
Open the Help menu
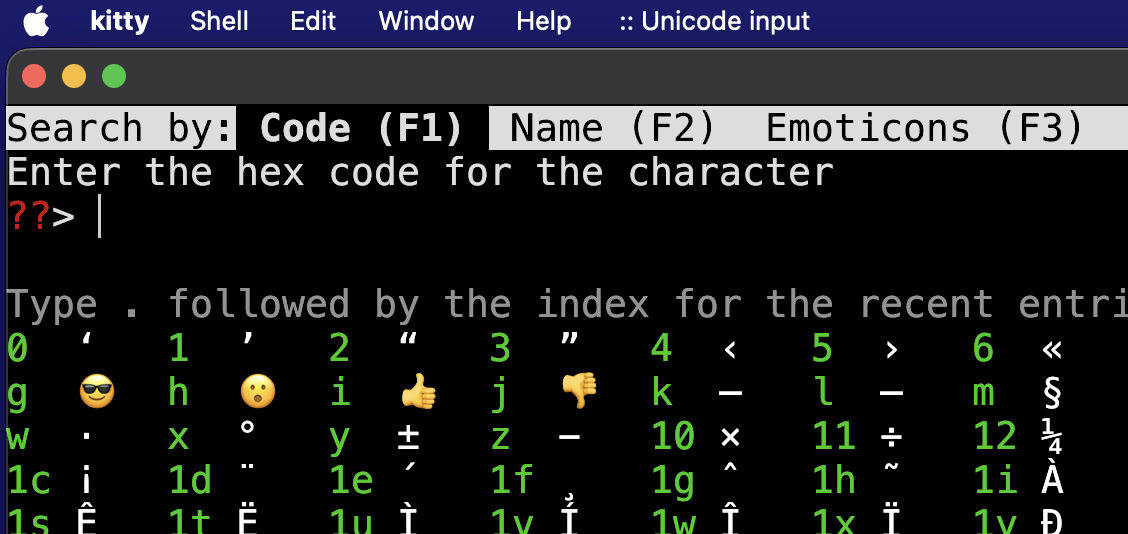pos(544,21)
